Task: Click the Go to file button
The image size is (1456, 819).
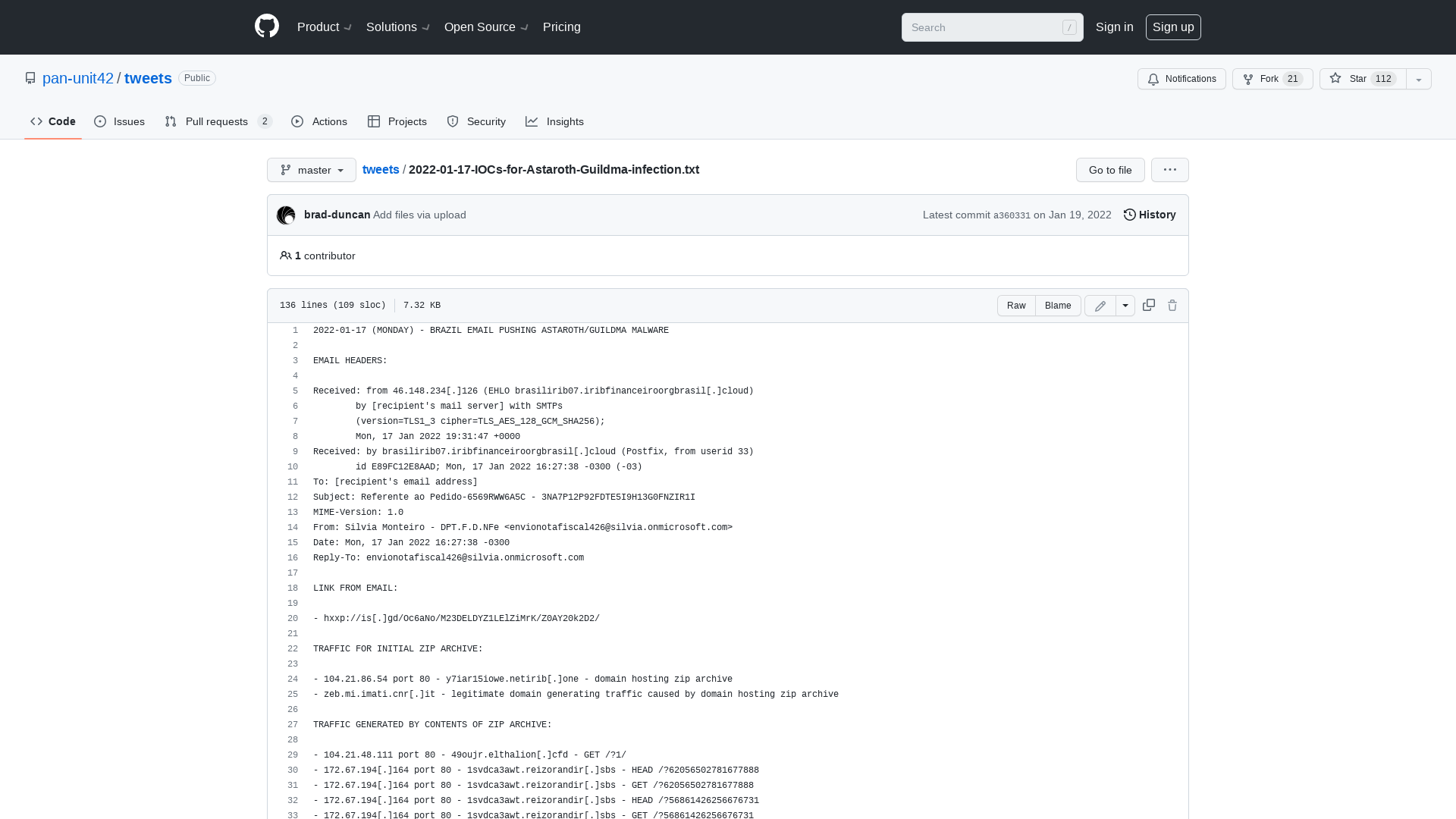Action: (1110, 170)
